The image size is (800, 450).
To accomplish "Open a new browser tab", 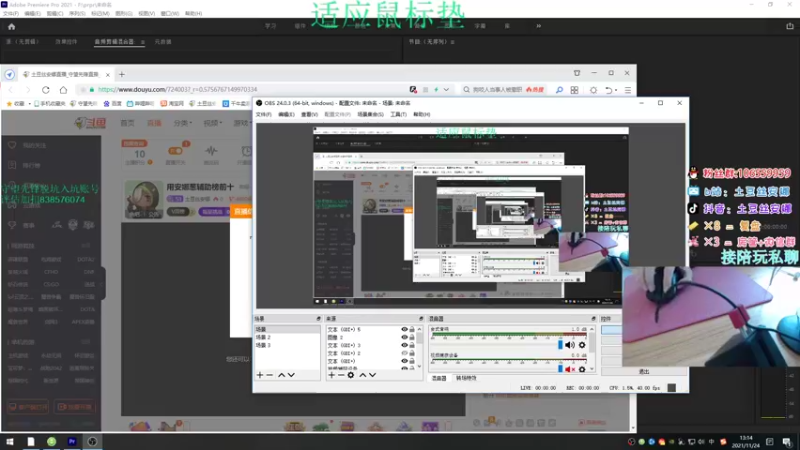I will [121, 74].
